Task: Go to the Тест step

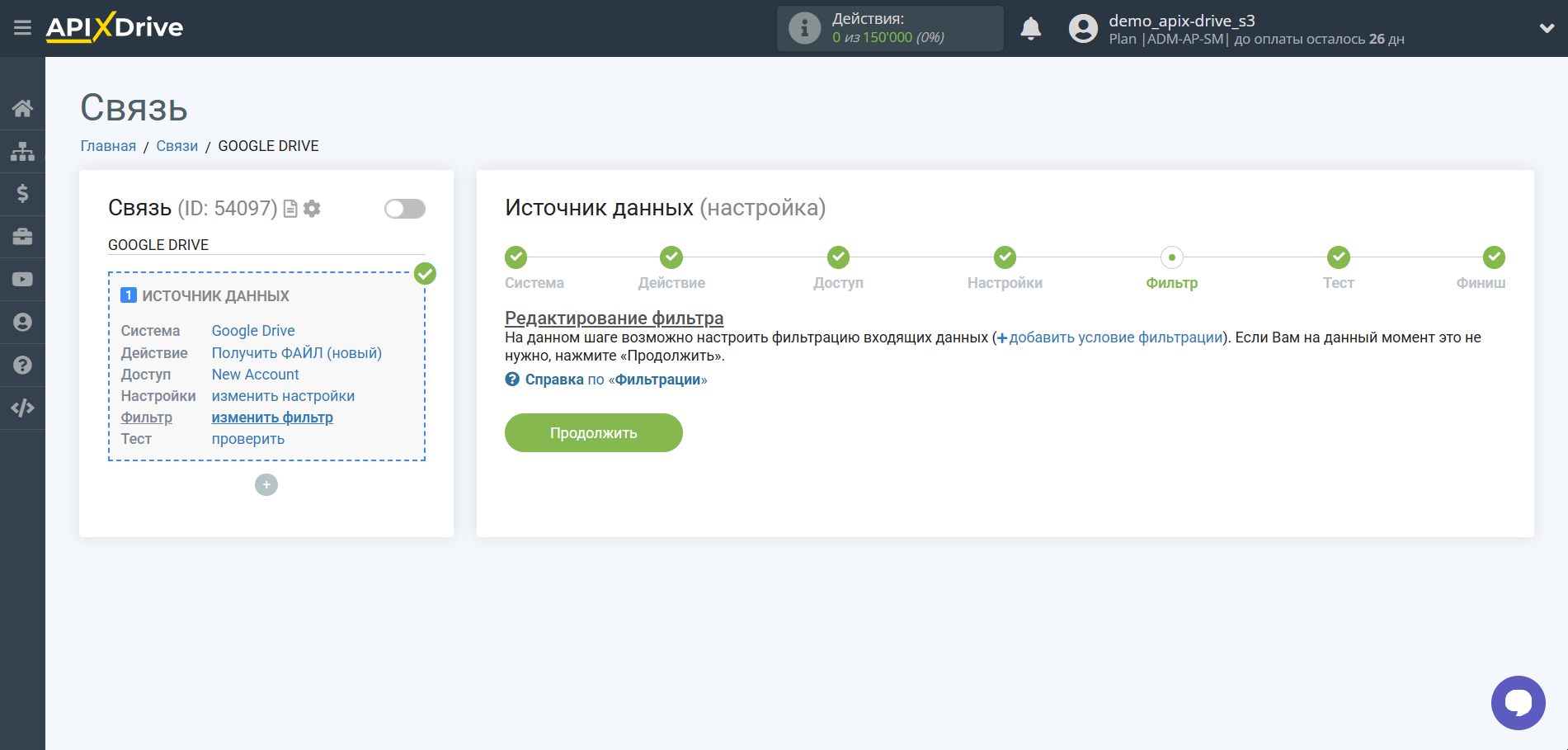Action: click(1339, 257)
